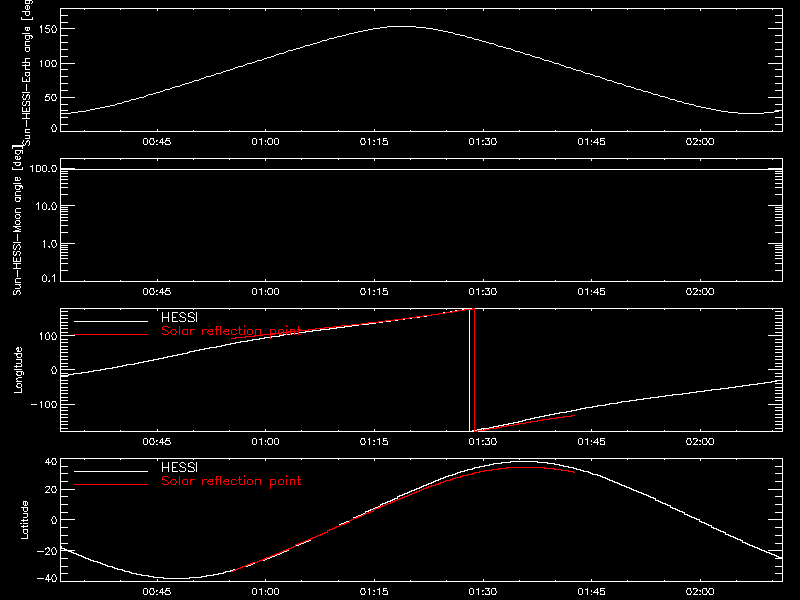The width and height of the screenshot is (800, 600).
Task: Click the 1.0 tick on Moon angle plot
Action: point(49,244)
